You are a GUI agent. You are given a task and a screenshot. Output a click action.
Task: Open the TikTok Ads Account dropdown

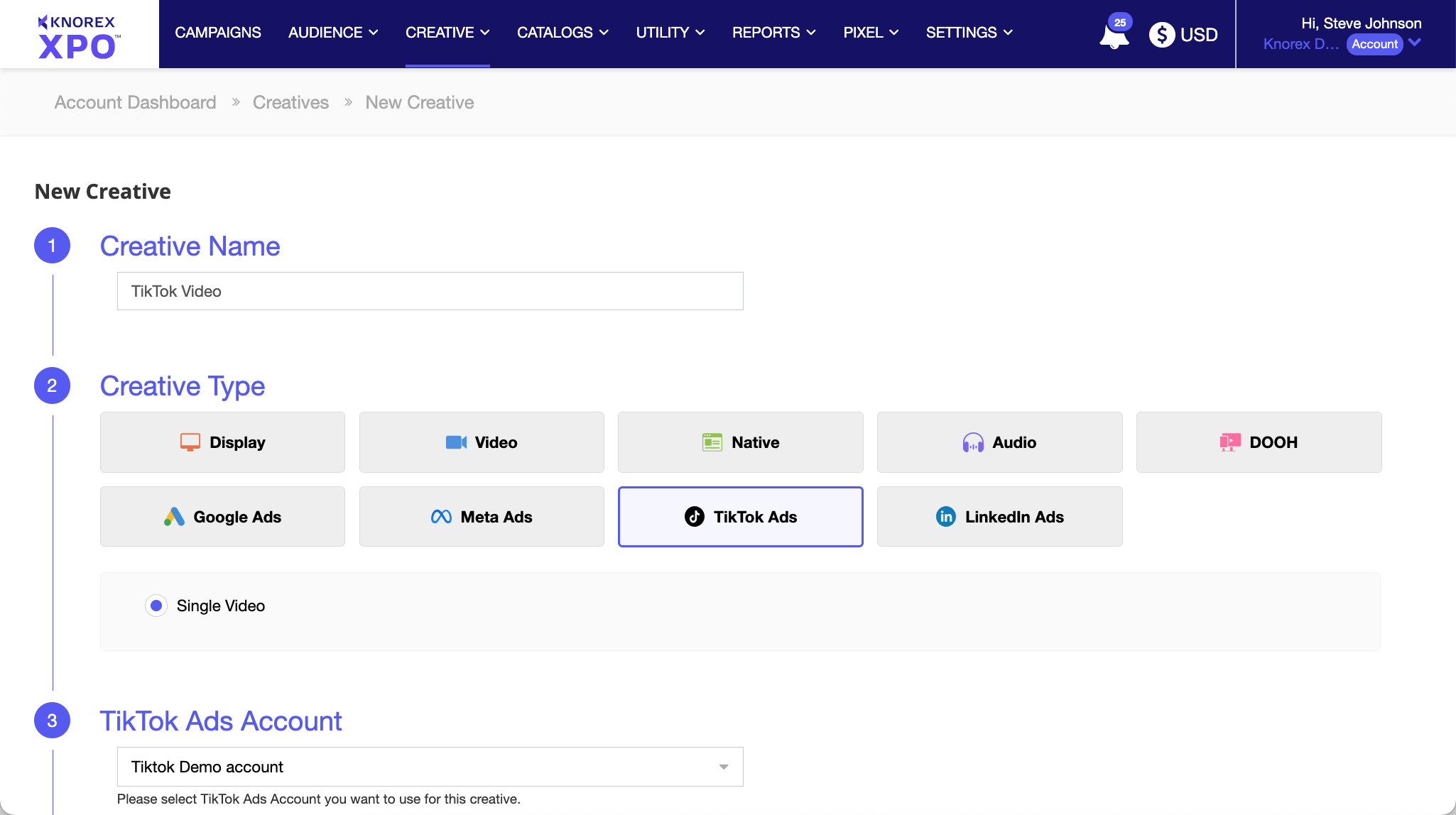(x=430, y=767)
